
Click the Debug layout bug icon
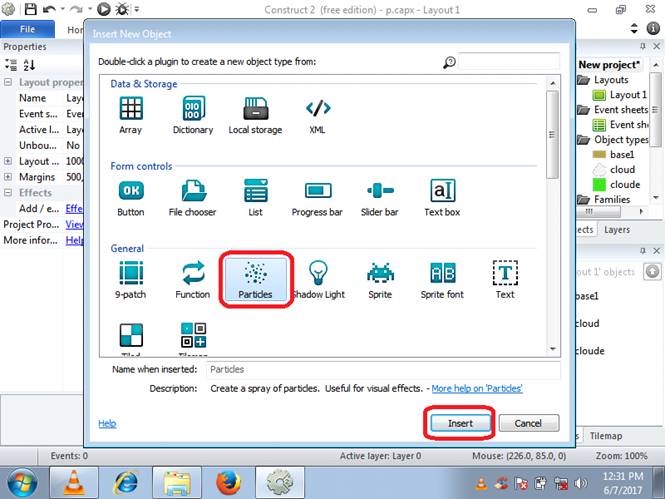123,9
